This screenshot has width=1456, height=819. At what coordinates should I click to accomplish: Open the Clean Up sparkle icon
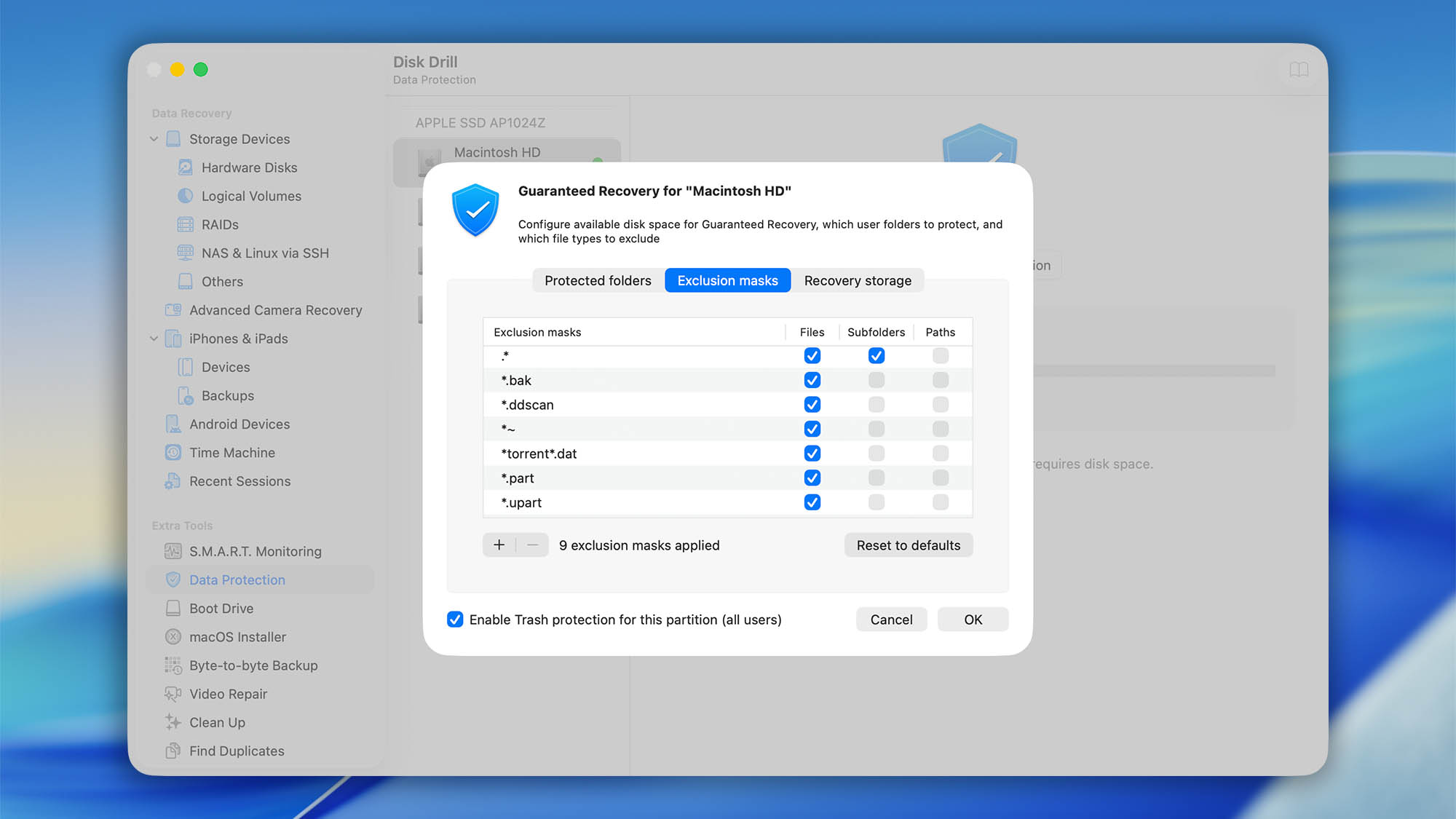173,722
